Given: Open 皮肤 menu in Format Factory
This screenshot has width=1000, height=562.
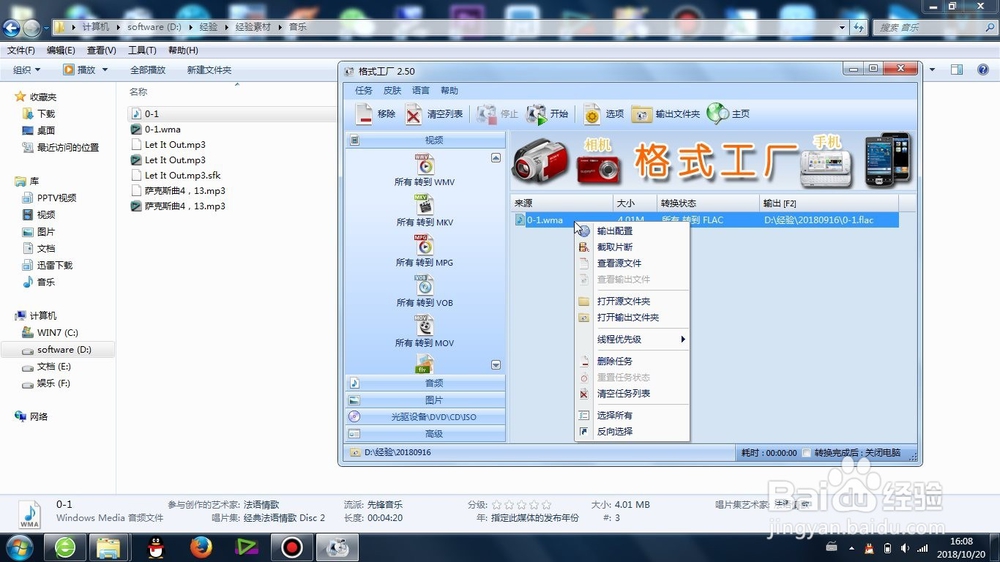Looking at the screenshot, I should point(392,91).
